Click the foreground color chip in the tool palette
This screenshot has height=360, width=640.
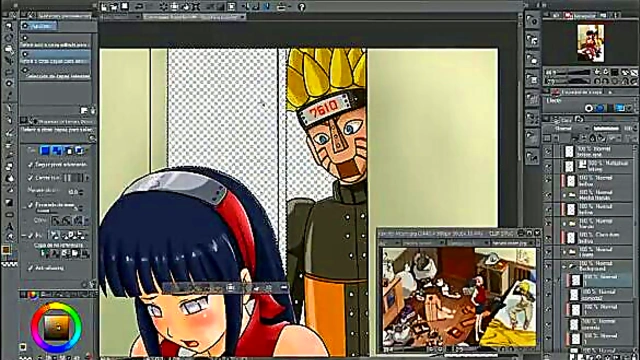6,249
